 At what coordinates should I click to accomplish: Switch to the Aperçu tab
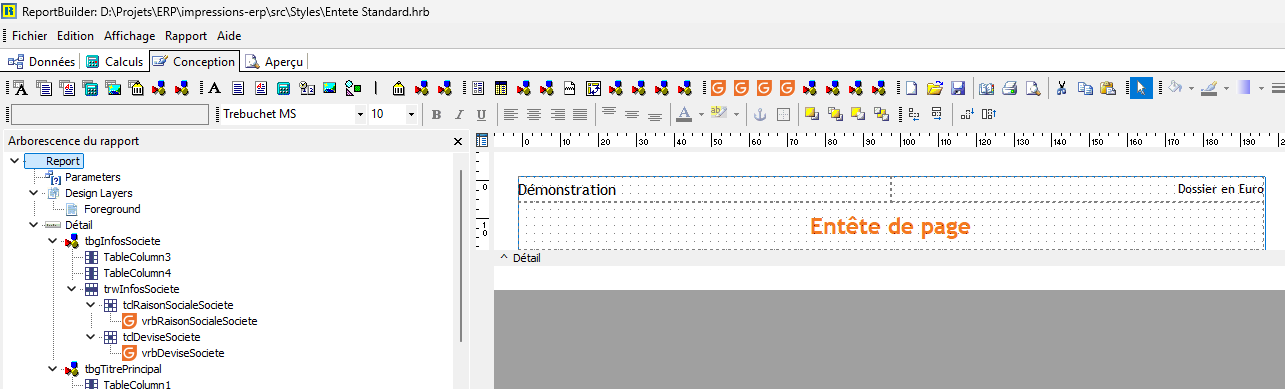275,62
